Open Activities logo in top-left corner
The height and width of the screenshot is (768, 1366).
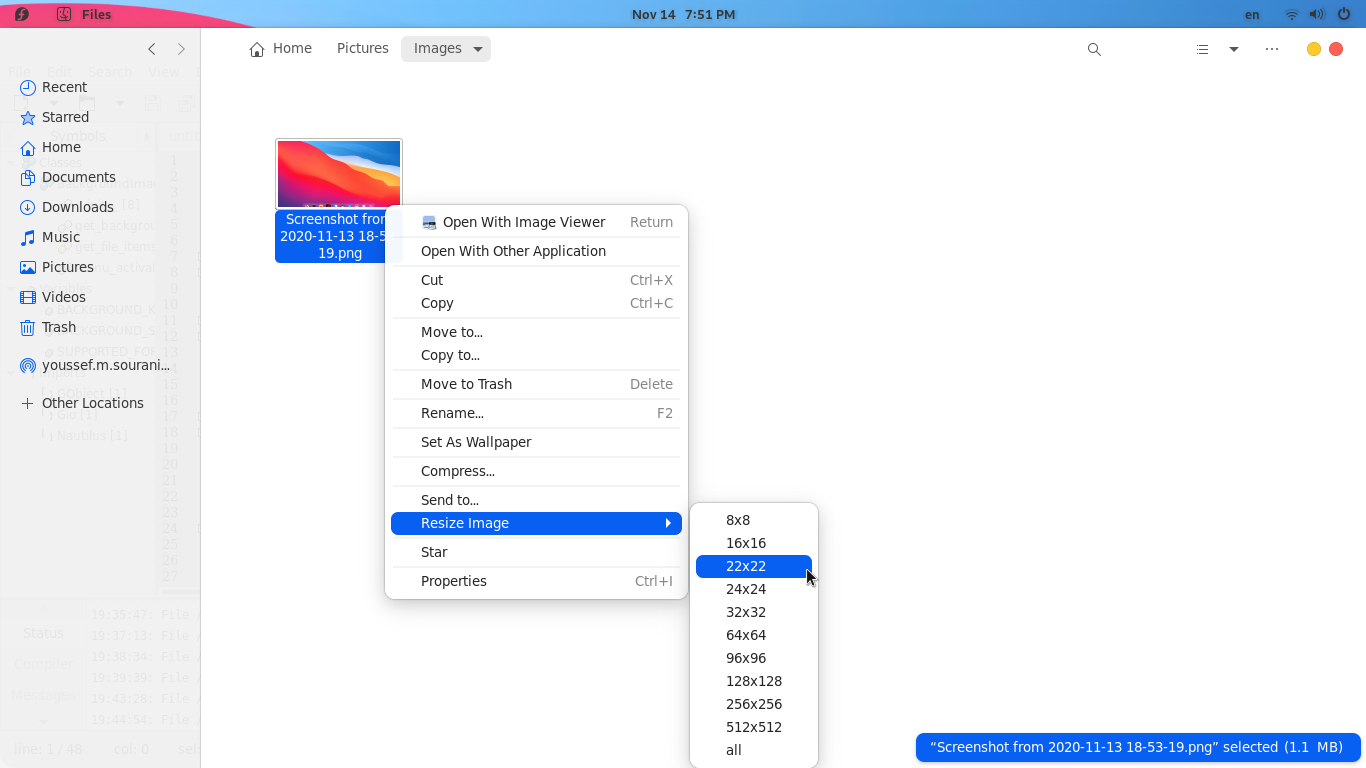[x=21, y=14]
